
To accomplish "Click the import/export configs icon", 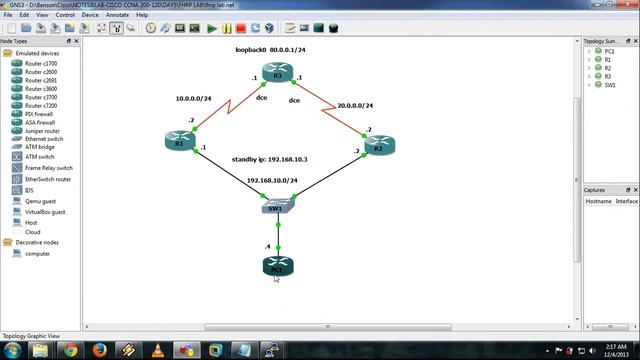I will (x=165, y=28).
